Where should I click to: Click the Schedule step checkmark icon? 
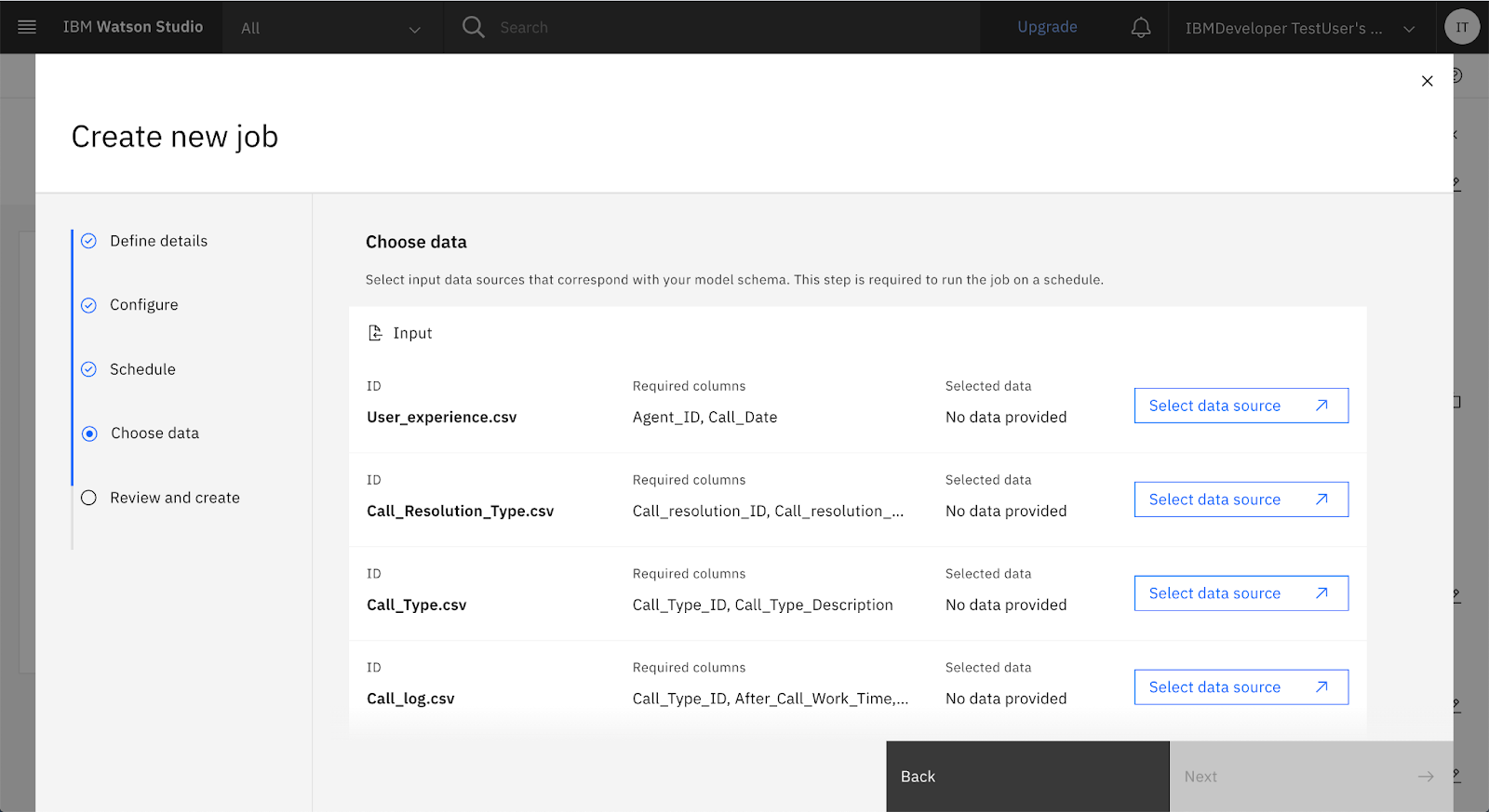click(x=89, y=369)
